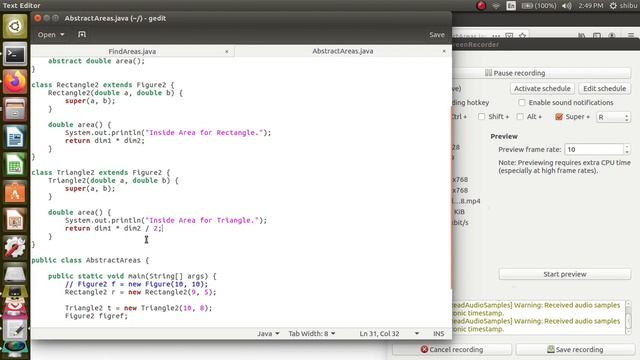The height and width of the screenshot is (360, 640).
Task: Save the file with the Save button
Action: (x=437, y=35)
